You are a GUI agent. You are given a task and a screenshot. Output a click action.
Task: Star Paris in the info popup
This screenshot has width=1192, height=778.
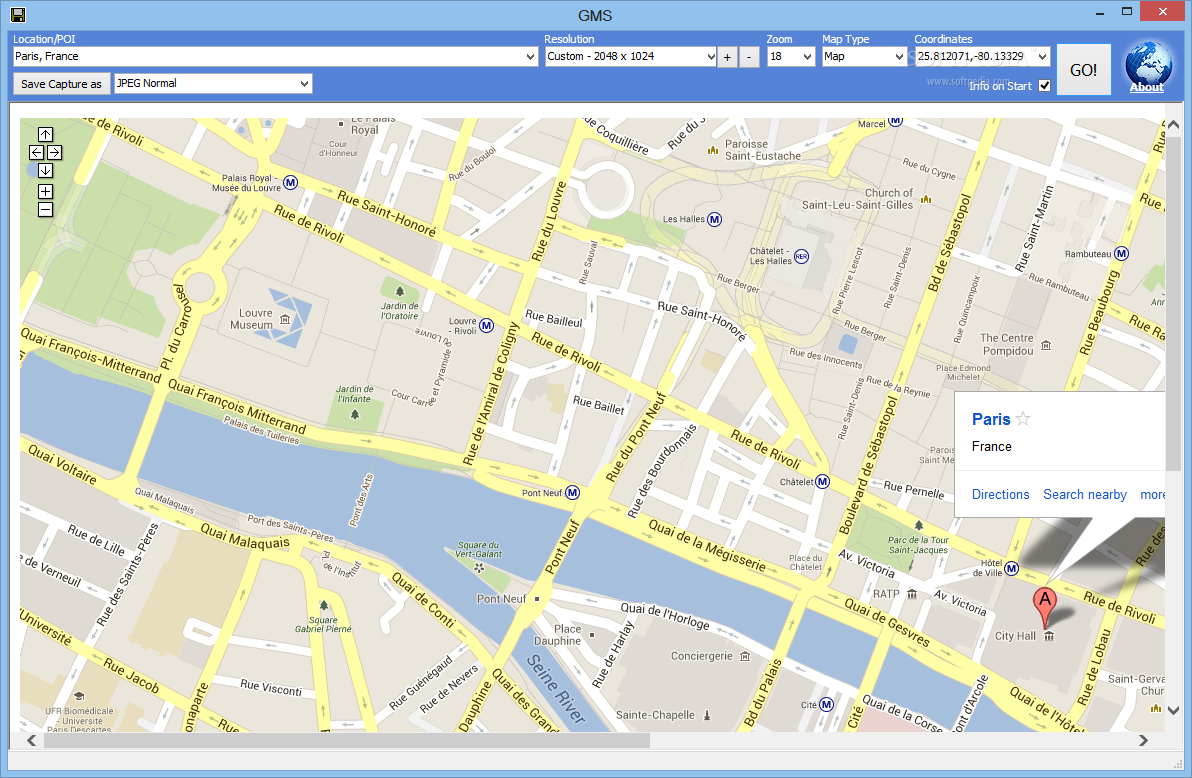coord(1023,418)
